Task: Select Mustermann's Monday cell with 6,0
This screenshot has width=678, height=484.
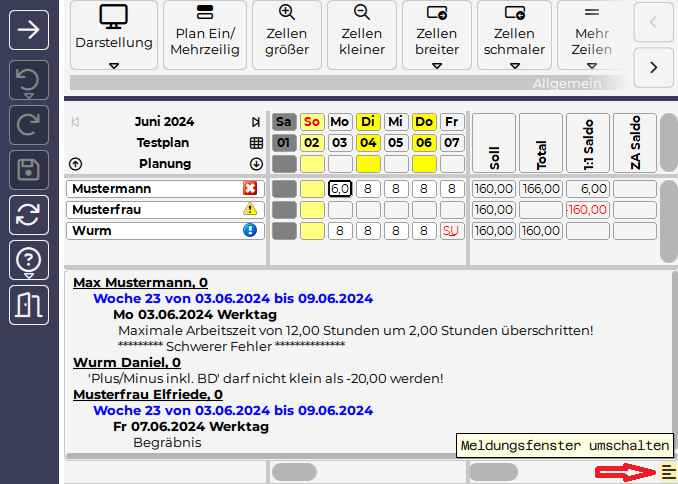Action: tap(340, 188)
